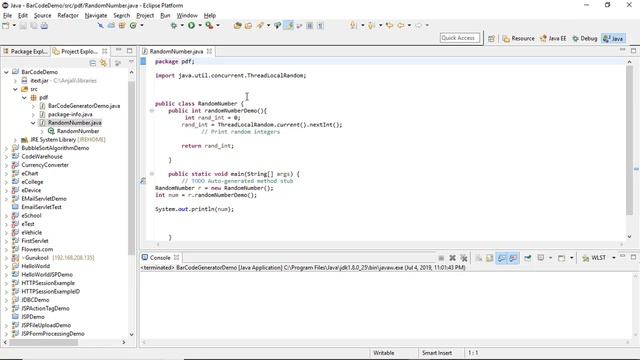Switch to the Java EE perspective

tap(553, 38)
